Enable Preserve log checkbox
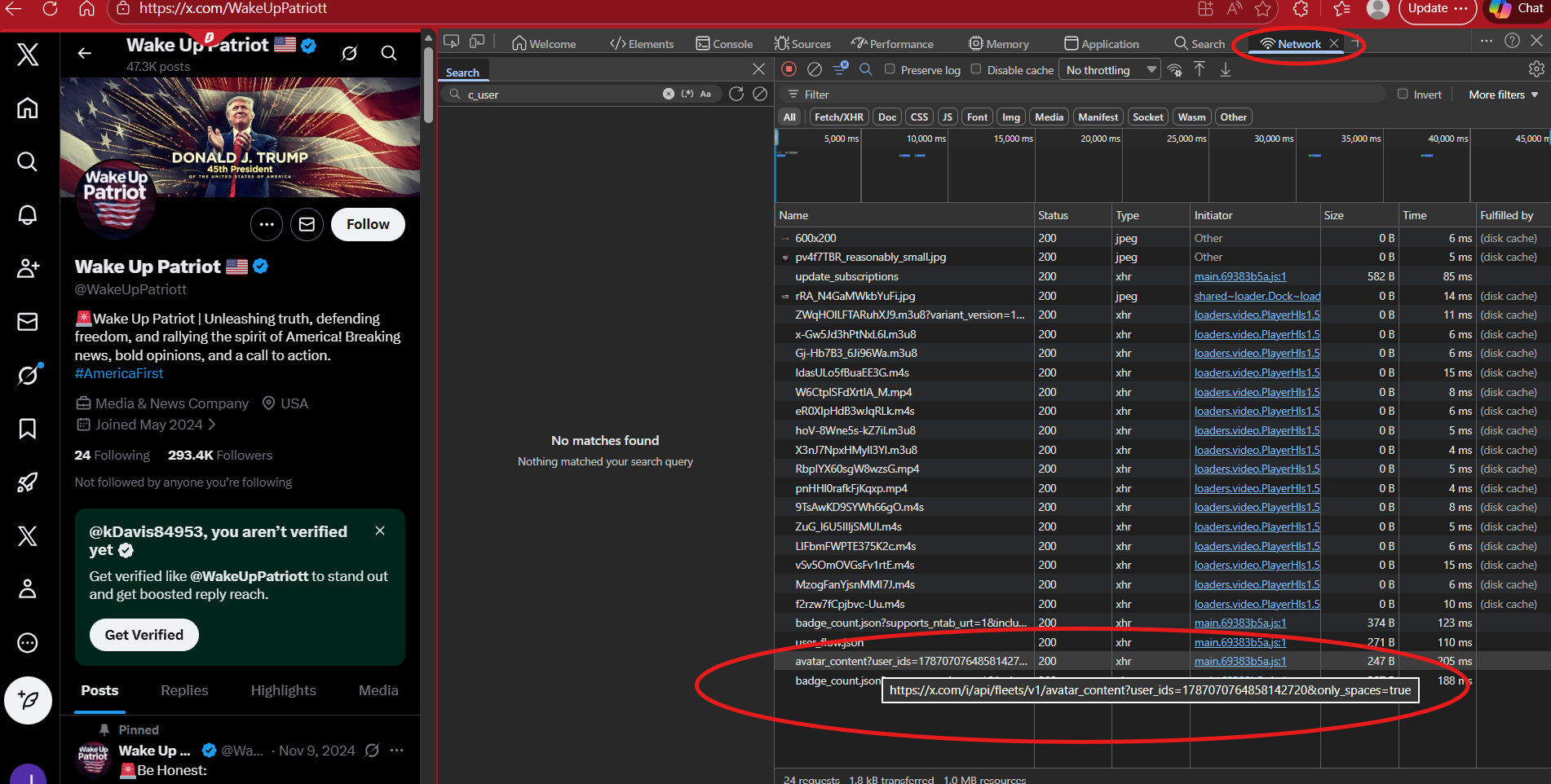The width and height of the screenshot is (1551, 784). click(x=890, y=69)
